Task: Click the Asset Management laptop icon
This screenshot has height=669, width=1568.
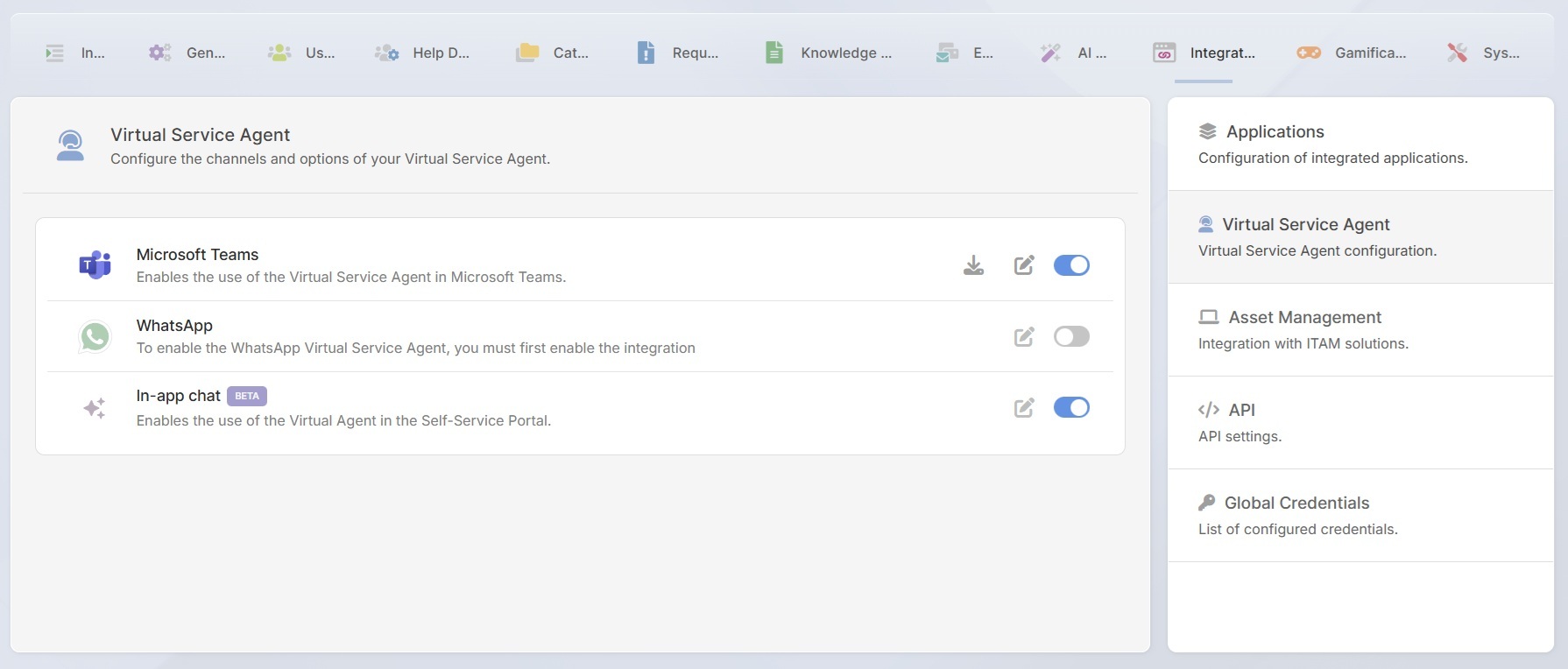Action: pos(1209,317)
